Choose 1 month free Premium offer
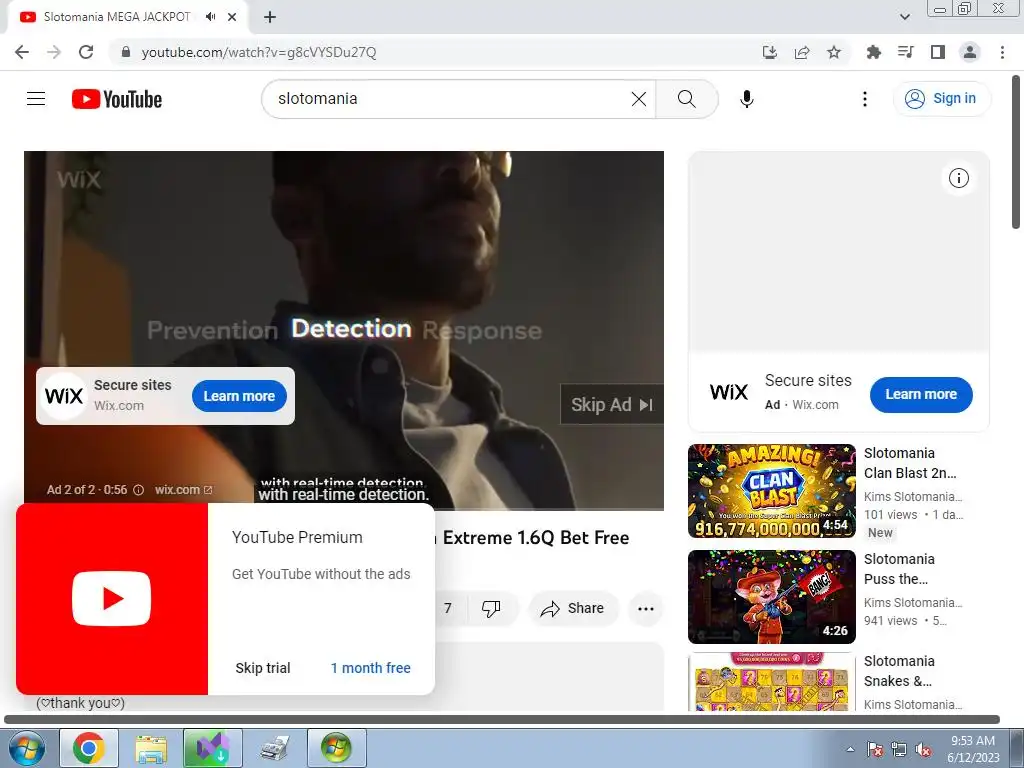Viewport: 1024px width, 768px height. pos(370,668)
